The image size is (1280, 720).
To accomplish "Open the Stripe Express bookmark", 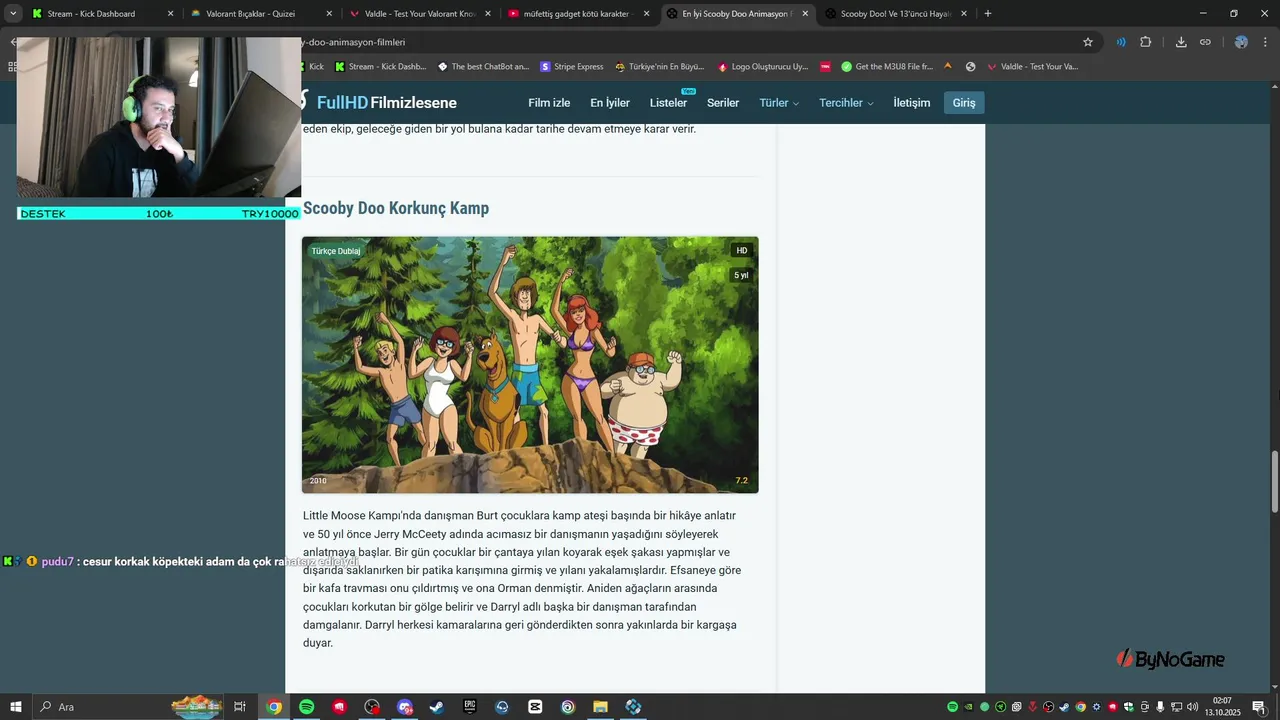I will coord(572,67).
